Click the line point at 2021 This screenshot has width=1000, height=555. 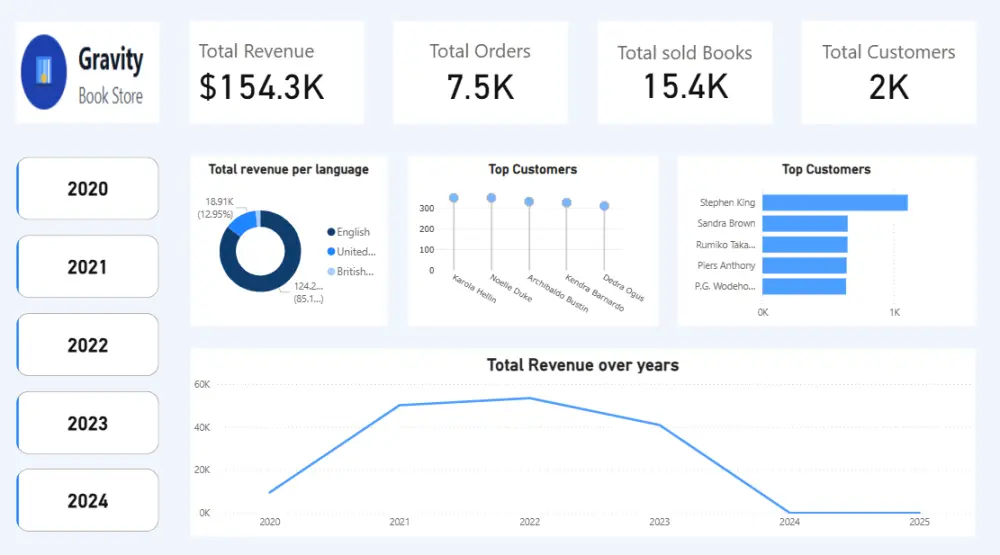coord(400,405)
